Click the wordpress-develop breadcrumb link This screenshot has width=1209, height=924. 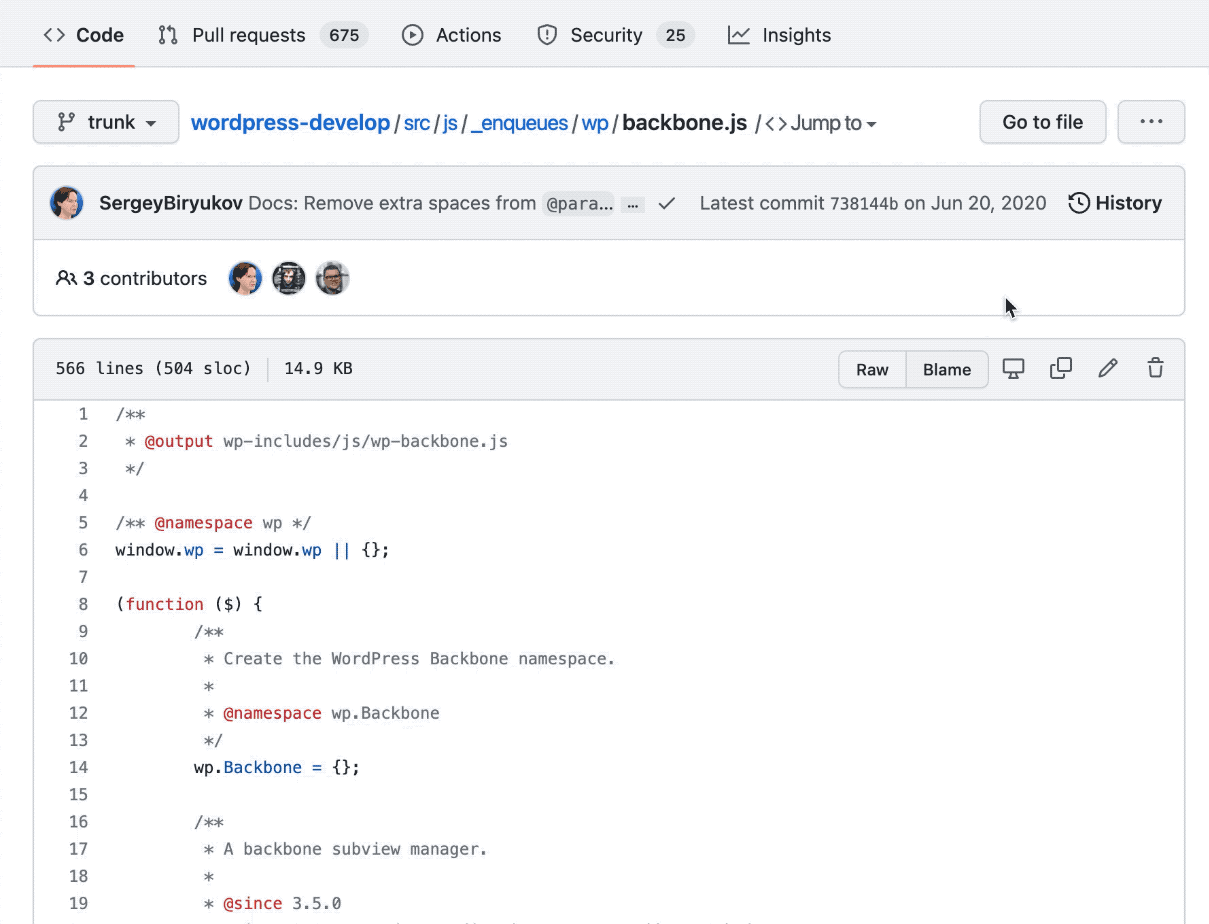290,123
